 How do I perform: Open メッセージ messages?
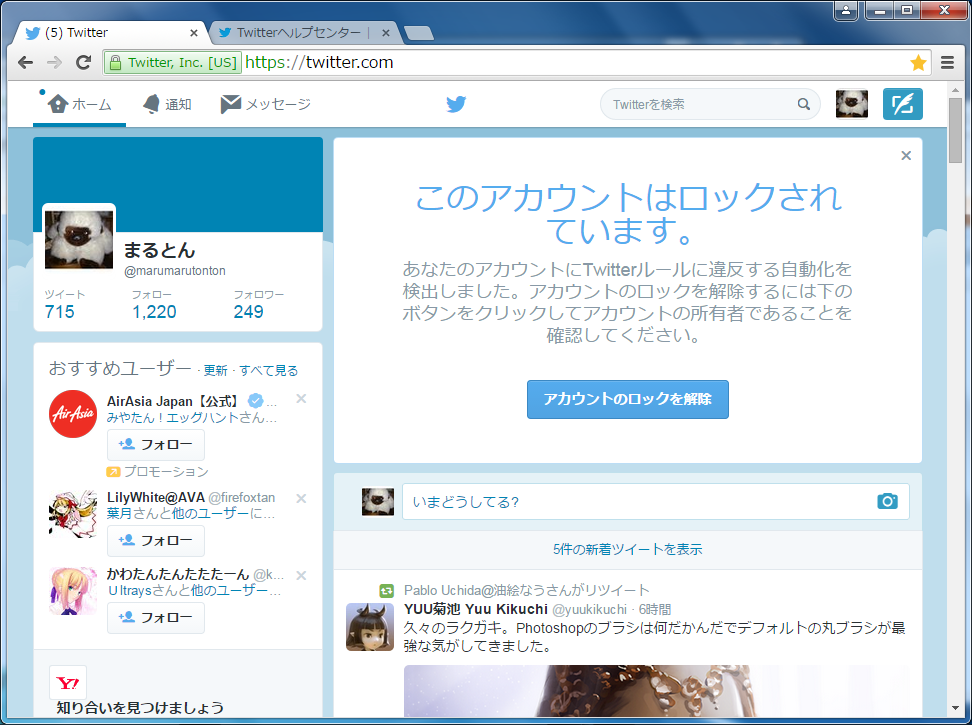(x=265, y=104)
